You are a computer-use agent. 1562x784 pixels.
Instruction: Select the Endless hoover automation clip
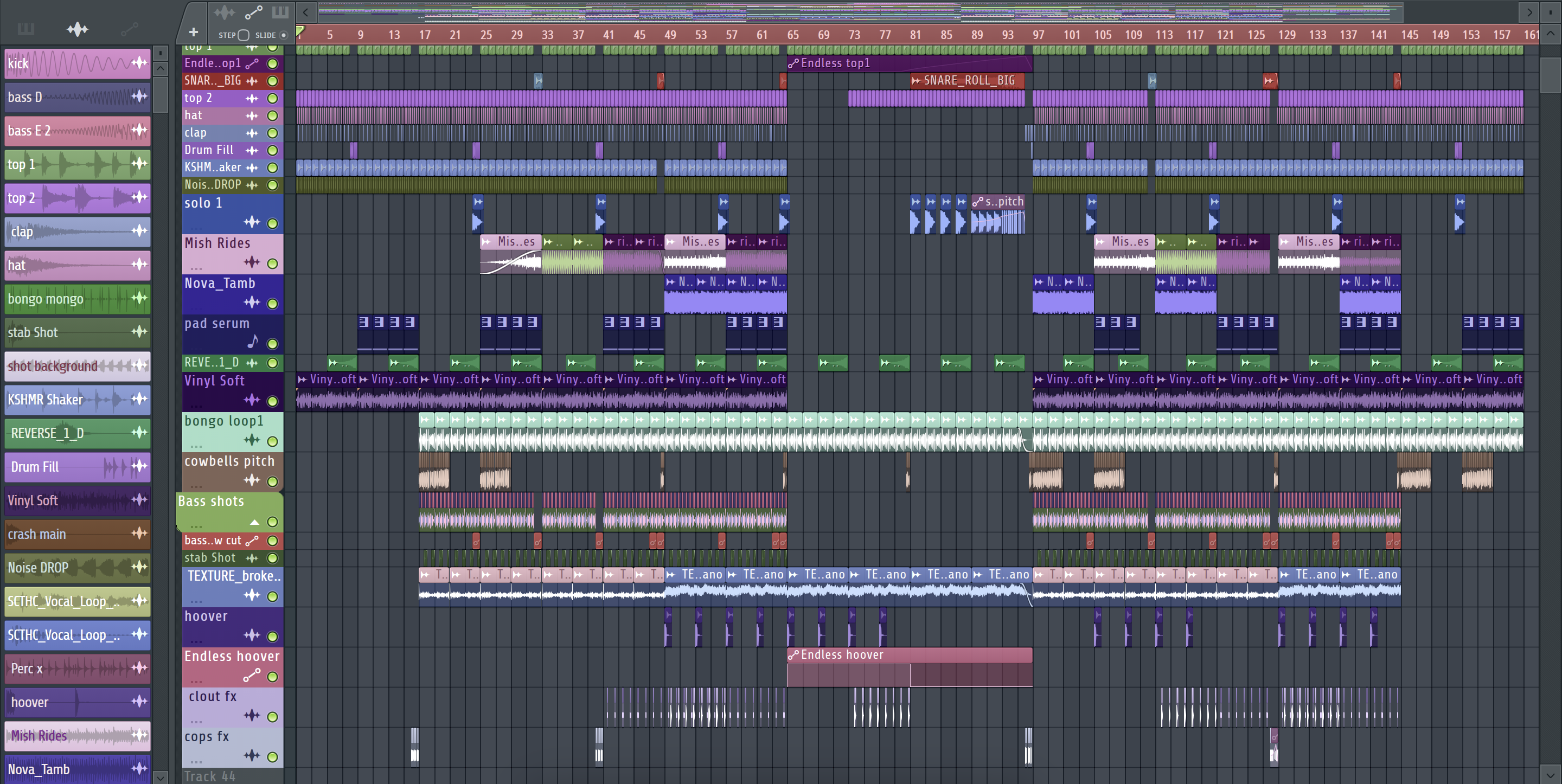pos(910,667)
